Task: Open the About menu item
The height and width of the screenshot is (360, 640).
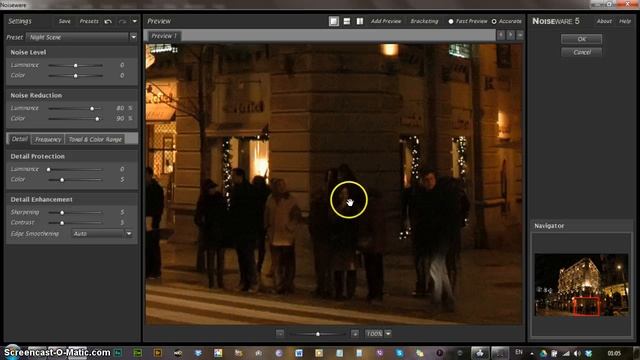Action: (x=604, y=21)
